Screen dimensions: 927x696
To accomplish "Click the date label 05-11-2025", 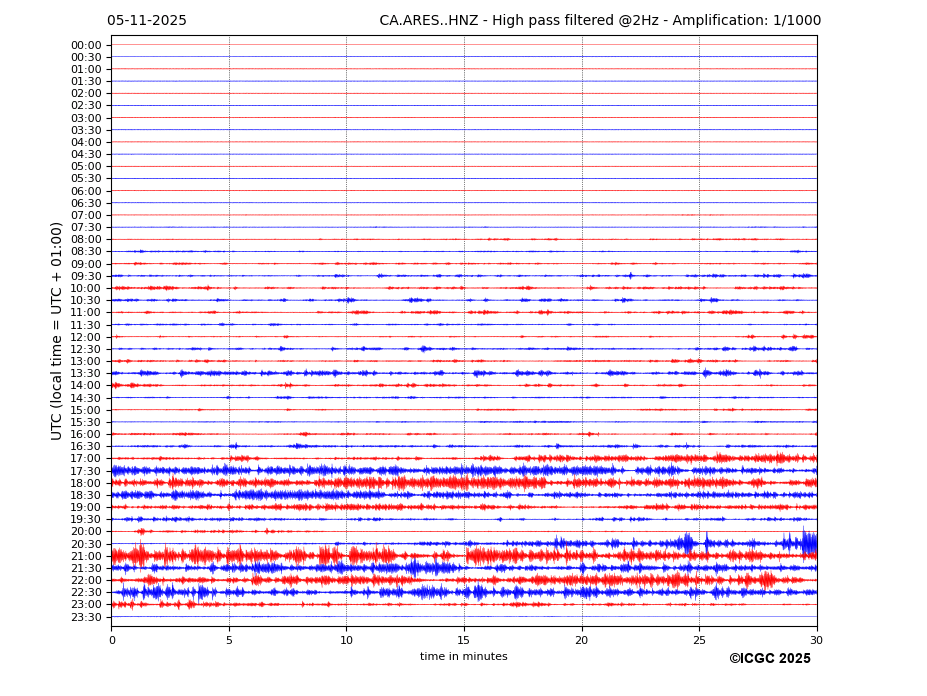I will pos(147,21).
